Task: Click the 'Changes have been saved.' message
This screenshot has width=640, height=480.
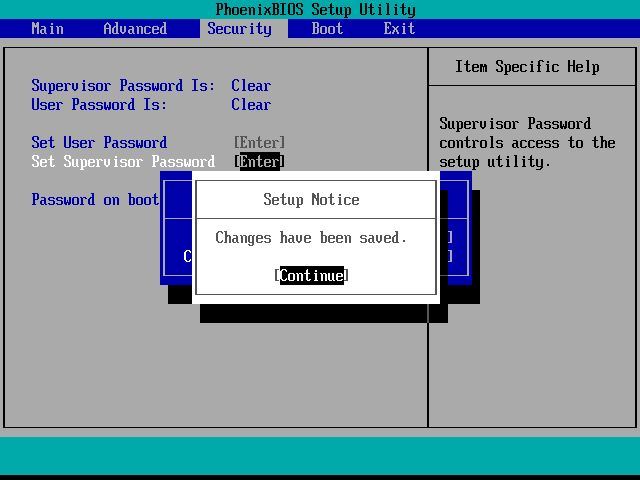Action: [311, 238]
